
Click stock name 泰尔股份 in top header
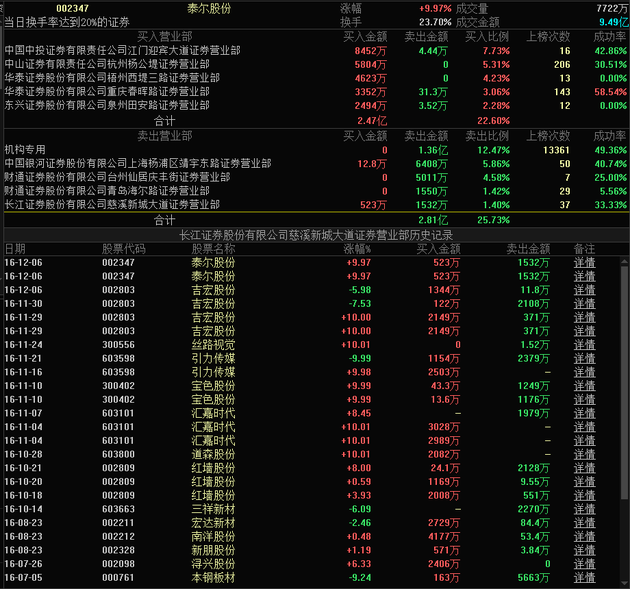pos(208,8)
